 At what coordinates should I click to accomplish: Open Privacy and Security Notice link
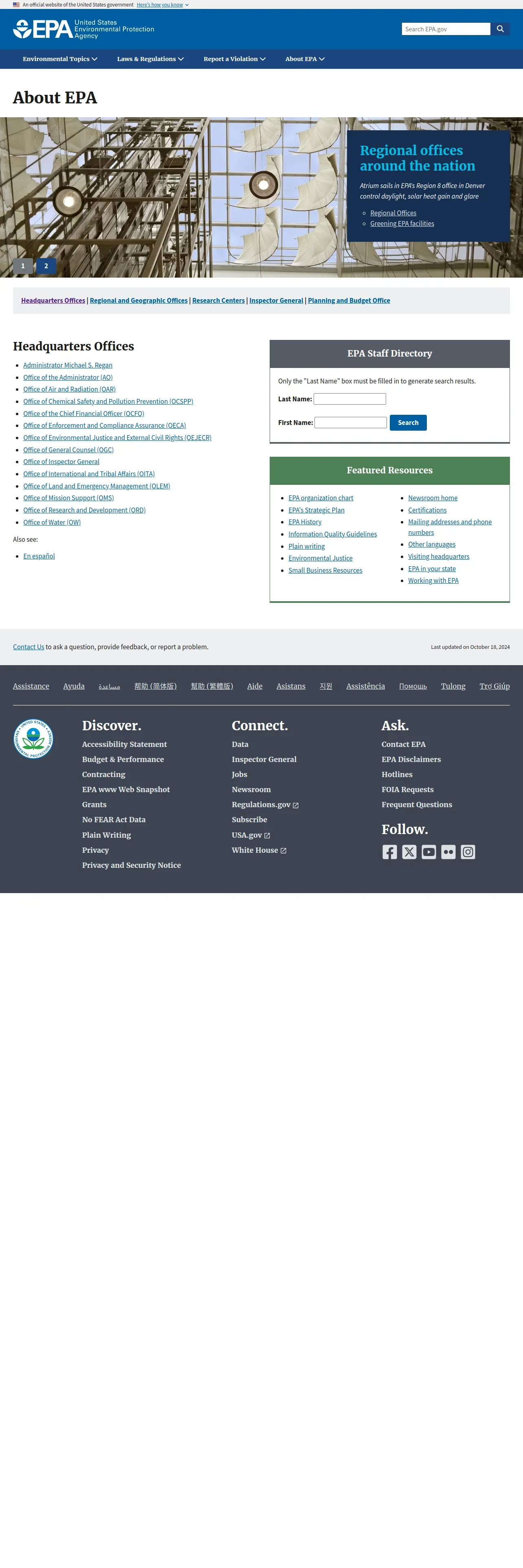point(132,865)
